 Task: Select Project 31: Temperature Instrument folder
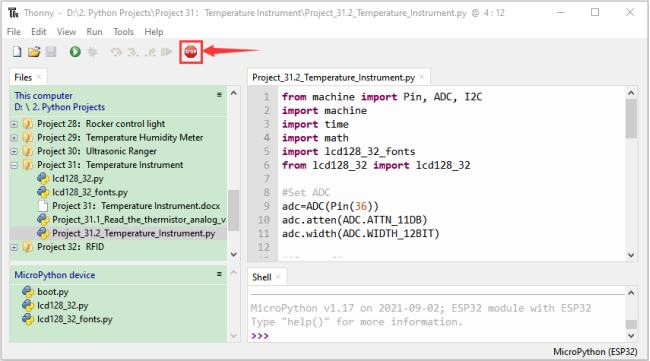click(110, 165)
